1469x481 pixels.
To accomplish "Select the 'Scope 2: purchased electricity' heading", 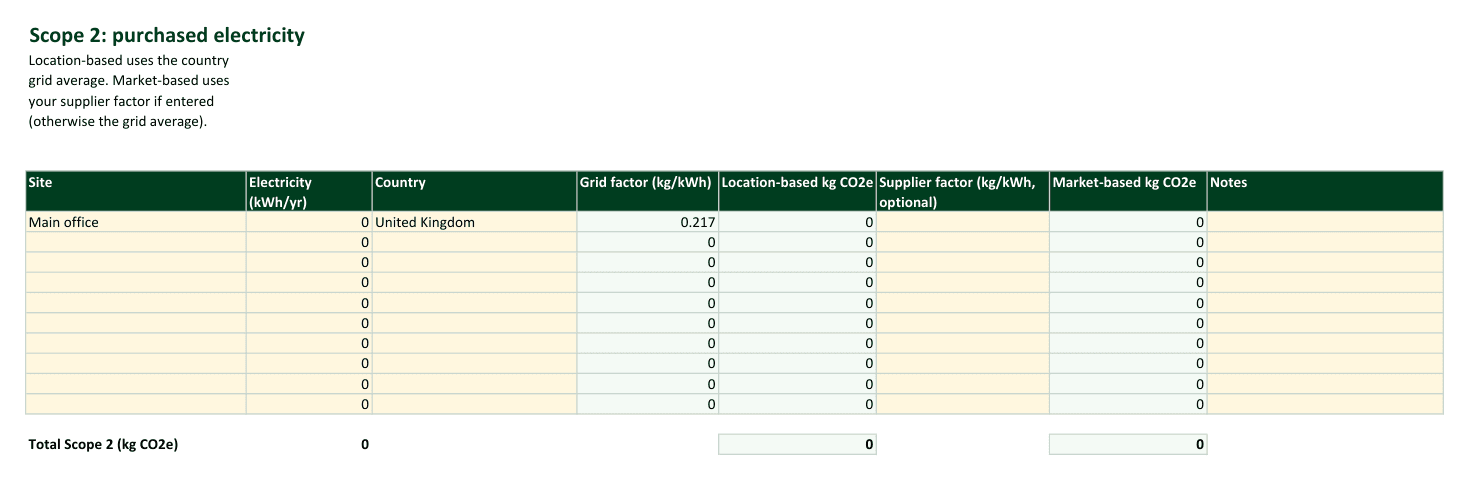I will click(x=167, y=36).
